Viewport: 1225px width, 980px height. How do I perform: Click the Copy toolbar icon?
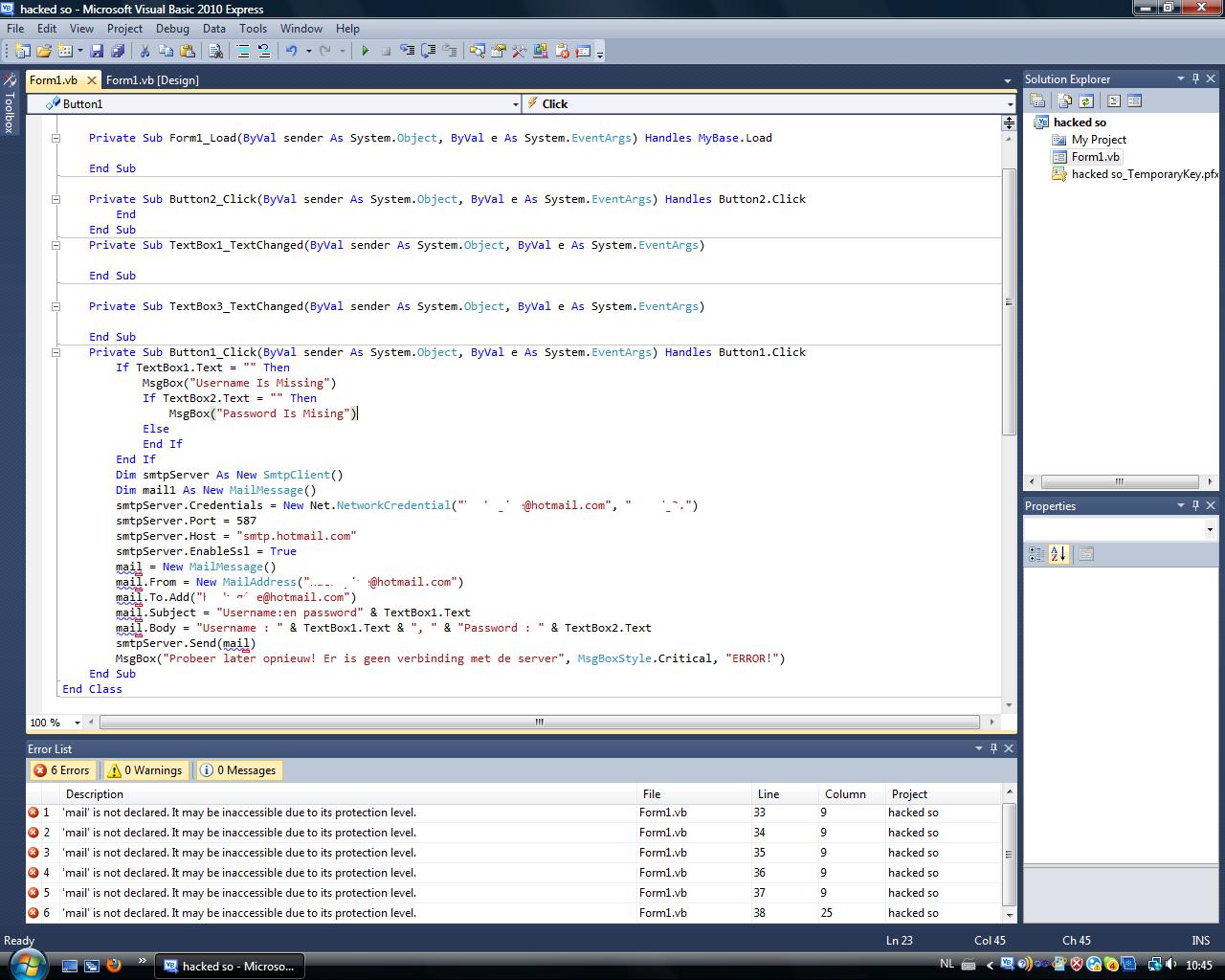click(166, 51)
